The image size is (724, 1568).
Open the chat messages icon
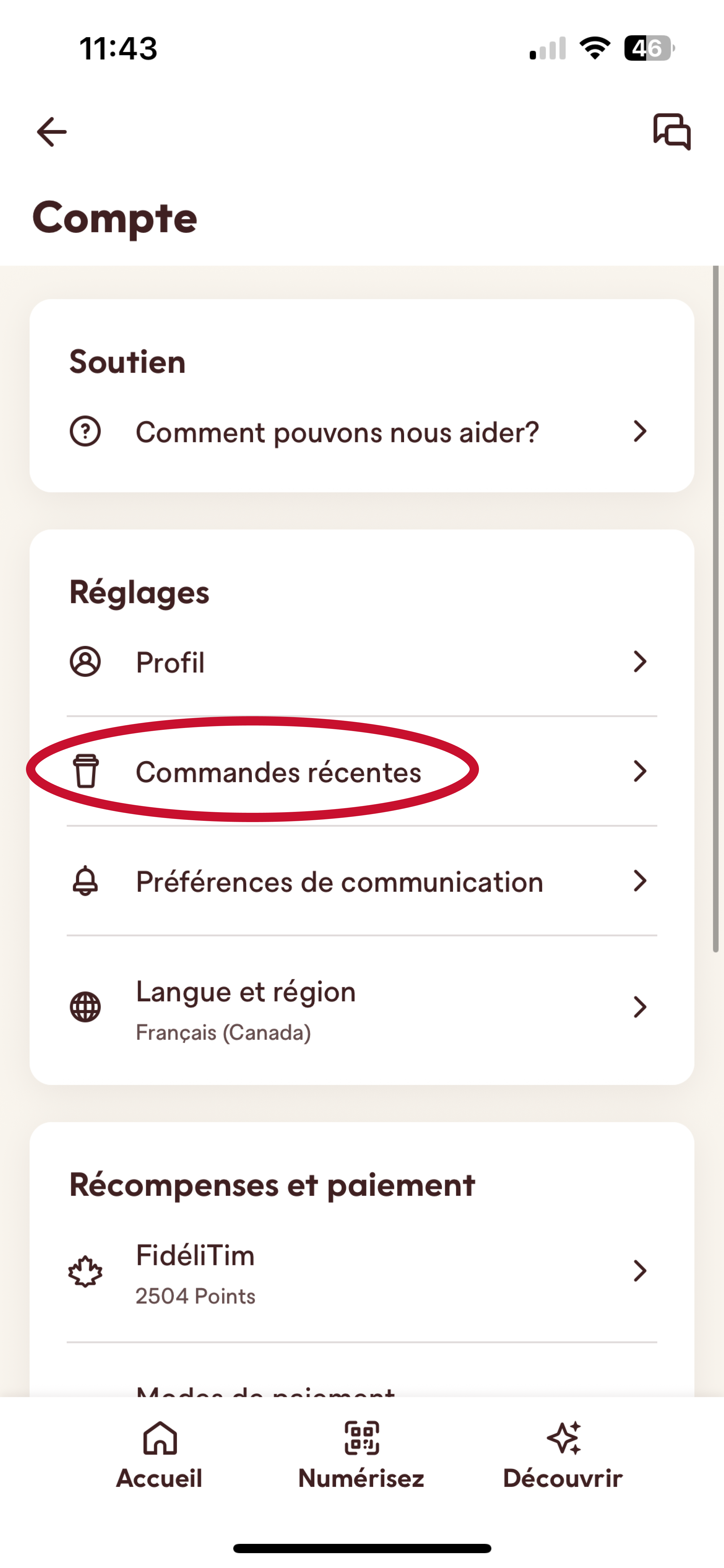[x=672, y=132]
